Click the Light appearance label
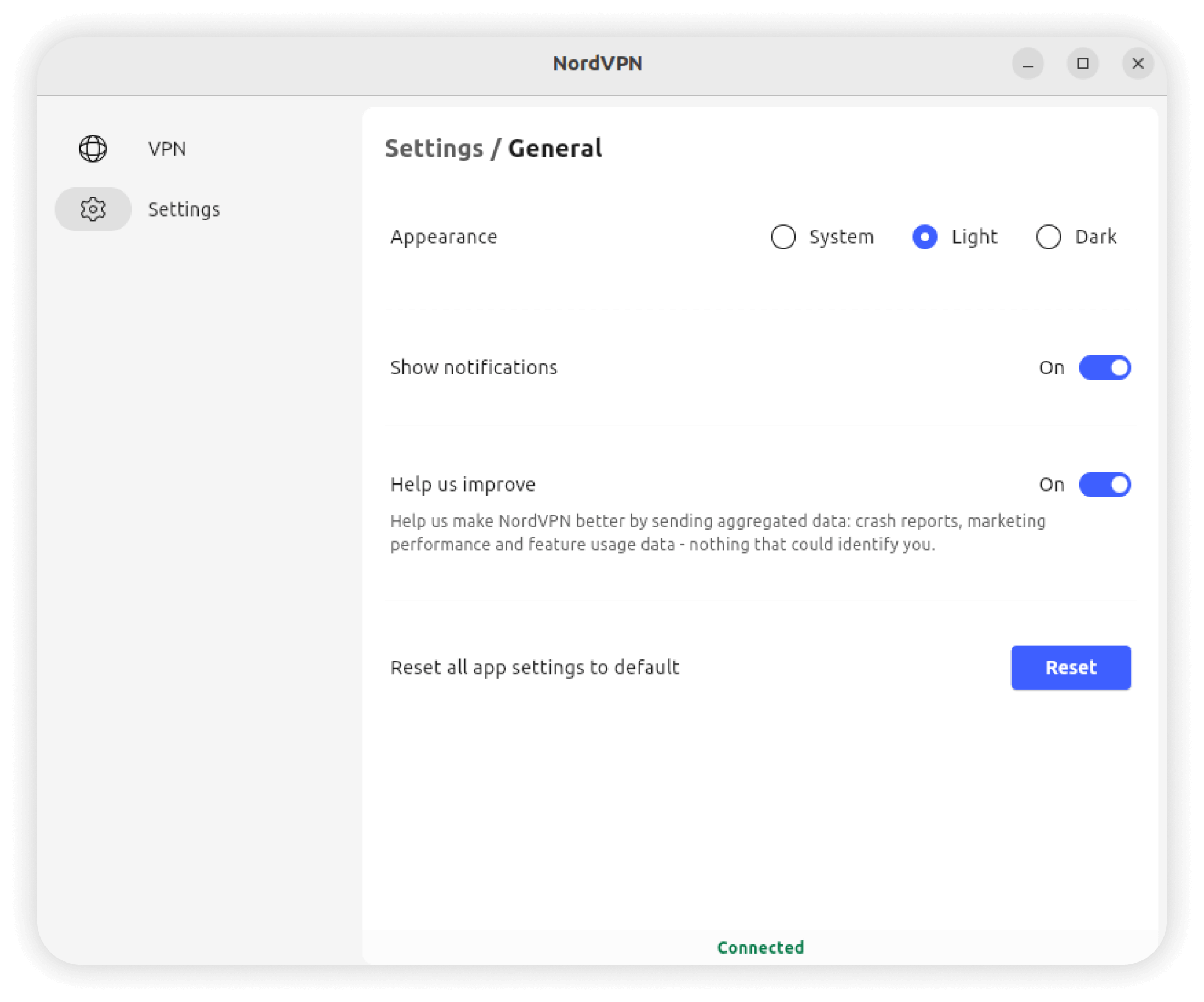Screen dimensions: 1204x1002 click(974, 237)
